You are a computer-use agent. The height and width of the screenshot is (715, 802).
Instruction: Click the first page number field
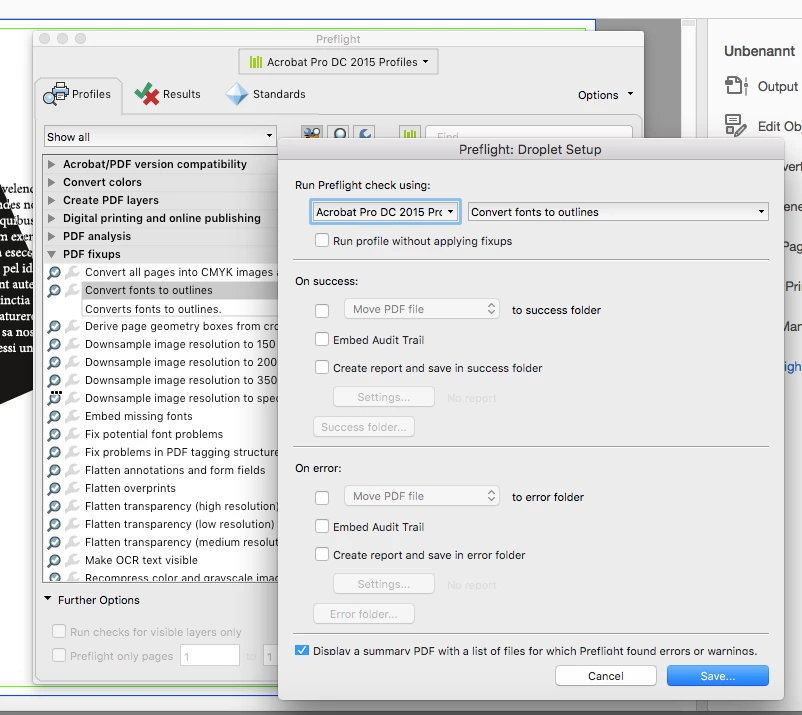coord(210,656)
